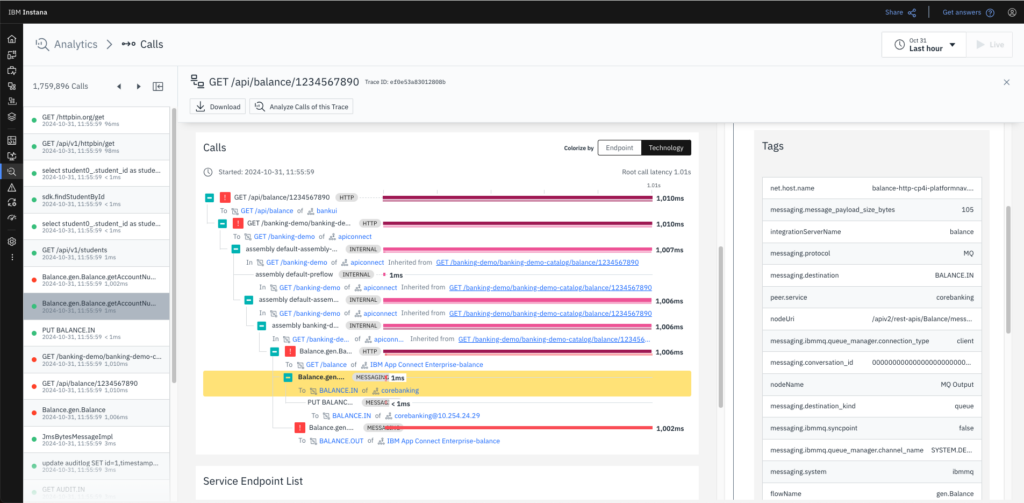Viewport: 1024px width, 503px height.
Task: Collapse the first assembly default-assembly call (1,007ms)
Action: point(236,249)
